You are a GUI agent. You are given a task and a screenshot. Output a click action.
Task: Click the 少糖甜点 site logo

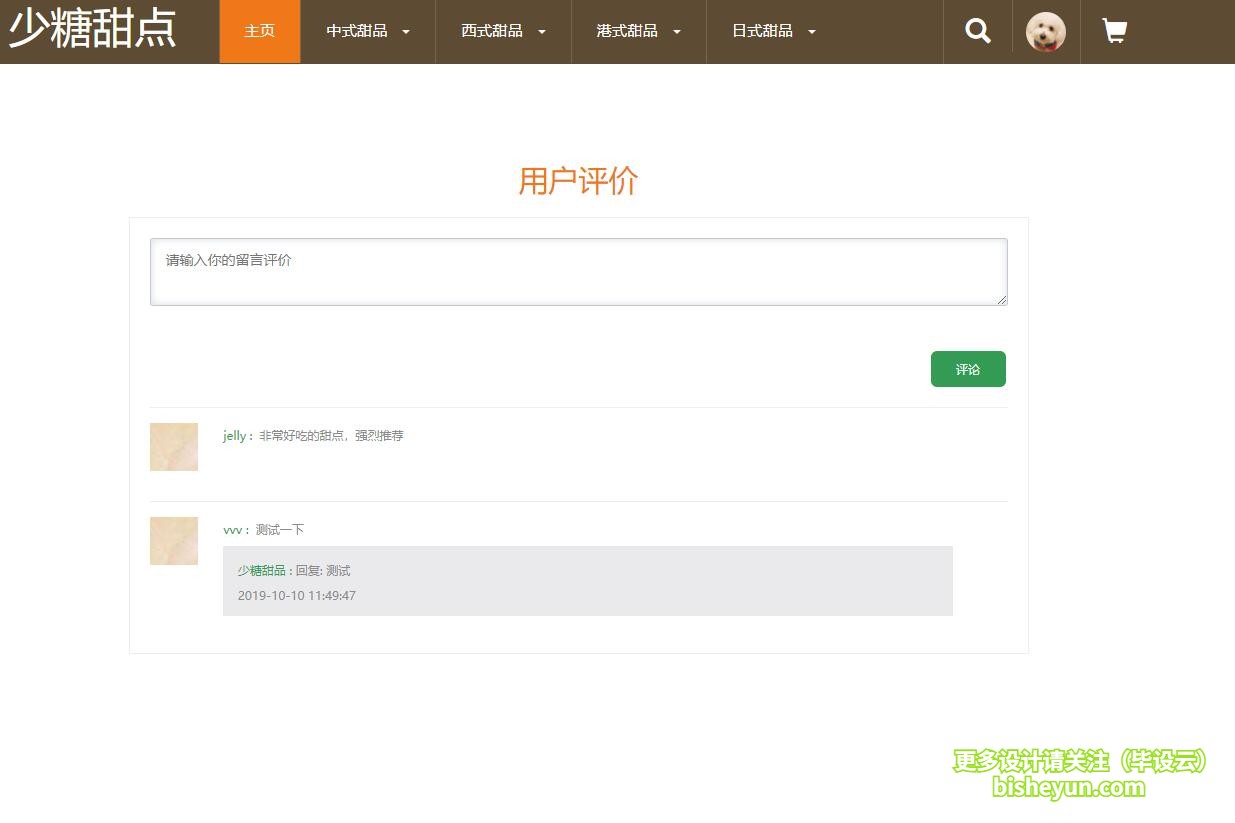click(x=93, y=29)
